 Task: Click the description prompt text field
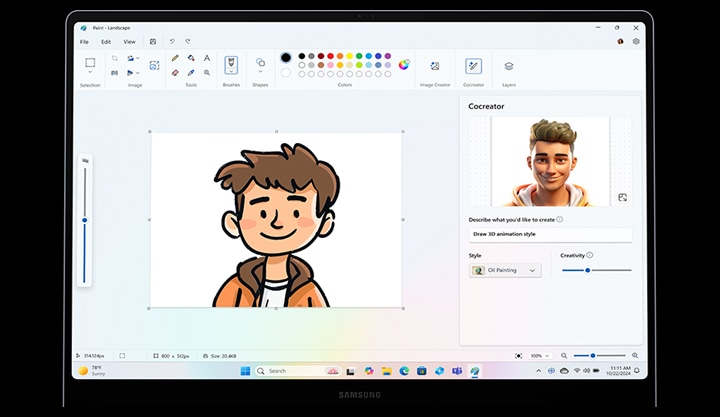[550, 234]
